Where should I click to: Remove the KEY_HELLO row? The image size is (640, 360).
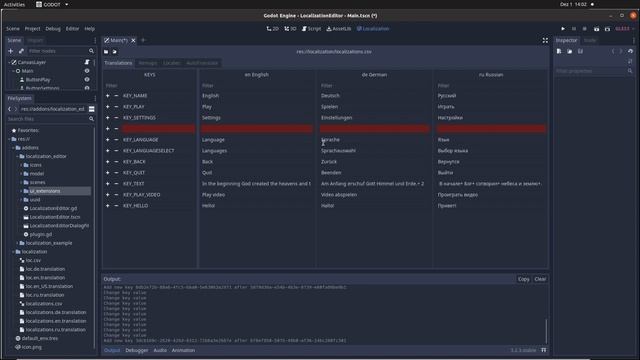click(x=116, y=206)
